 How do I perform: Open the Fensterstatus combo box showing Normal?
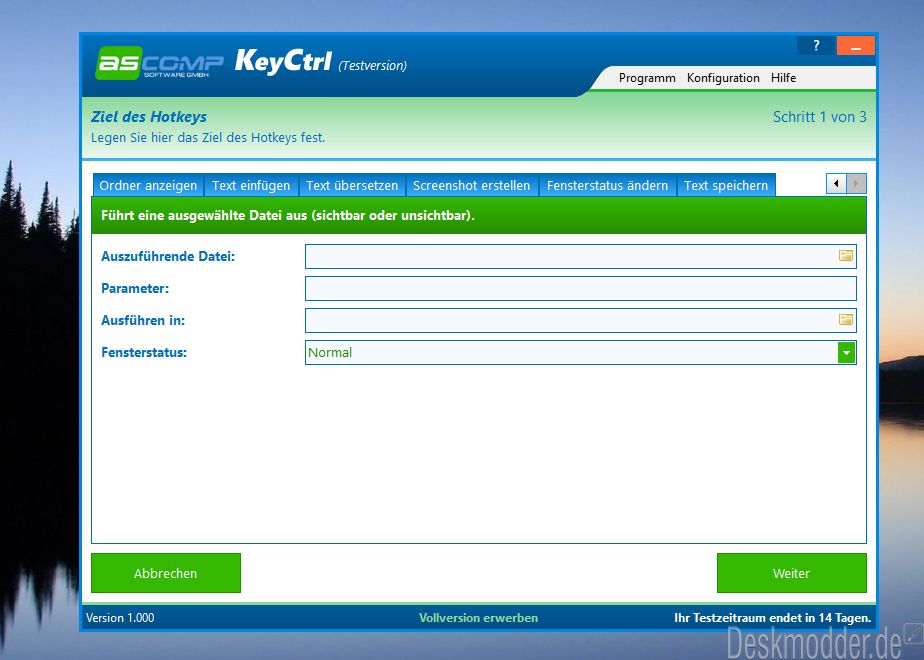[x=570, y=352]
